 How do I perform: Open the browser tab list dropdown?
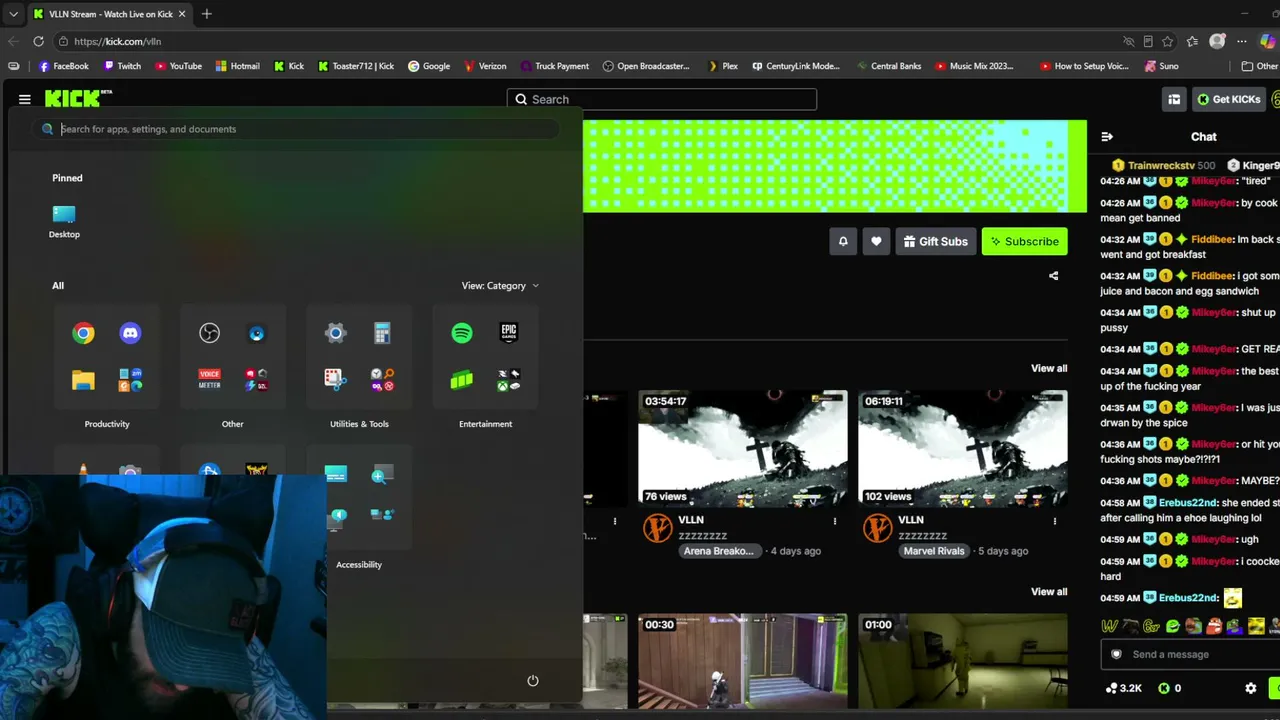point(13,14)
